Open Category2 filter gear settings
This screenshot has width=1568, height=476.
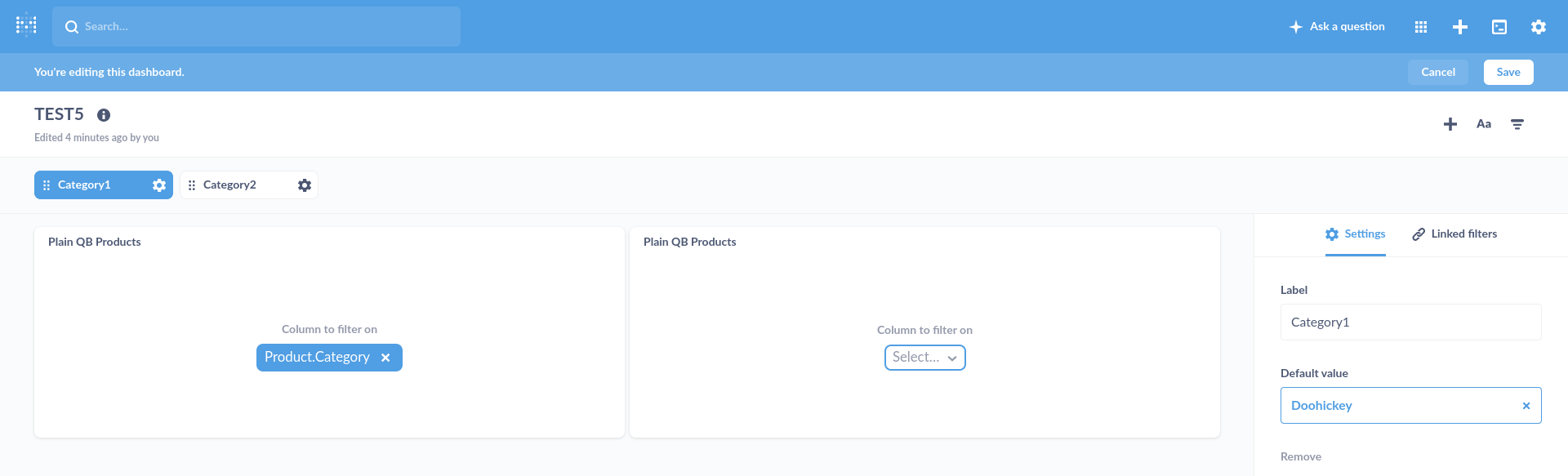pos(305,185)
